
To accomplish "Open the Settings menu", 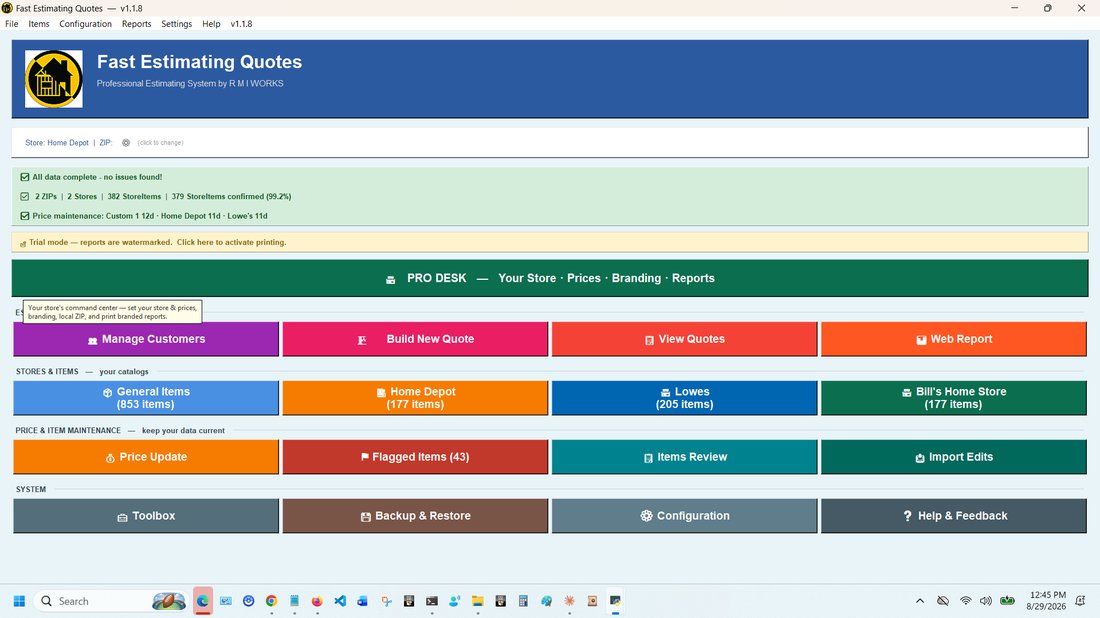I will click(176, 24).
